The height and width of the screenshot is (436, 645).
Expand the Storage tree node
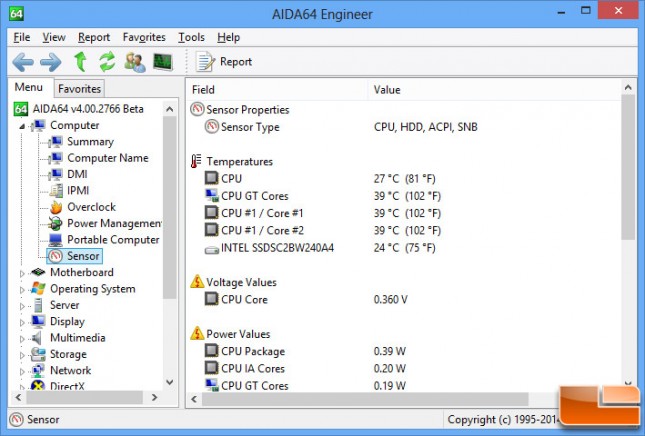pyautogui.click(x=22, y=355)
